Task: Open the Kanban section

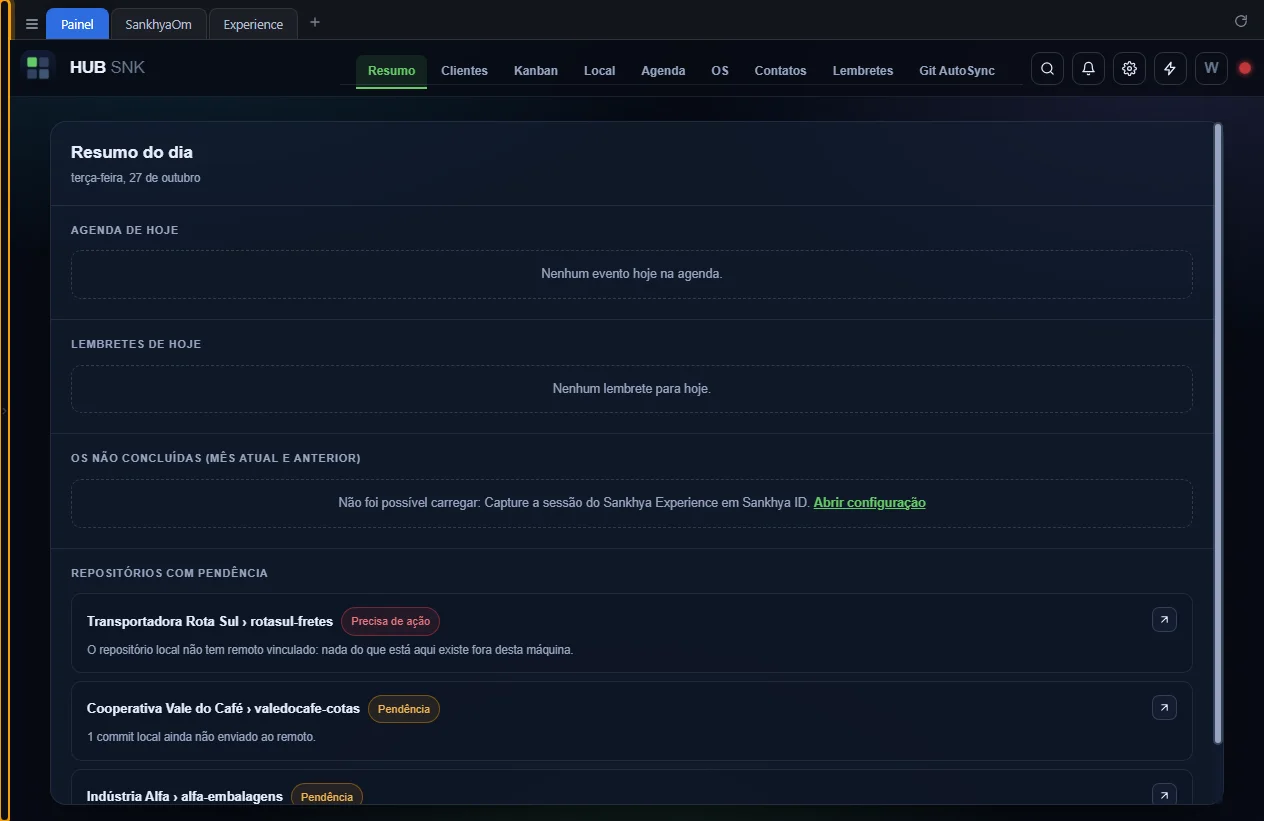Action: point(536,71)
